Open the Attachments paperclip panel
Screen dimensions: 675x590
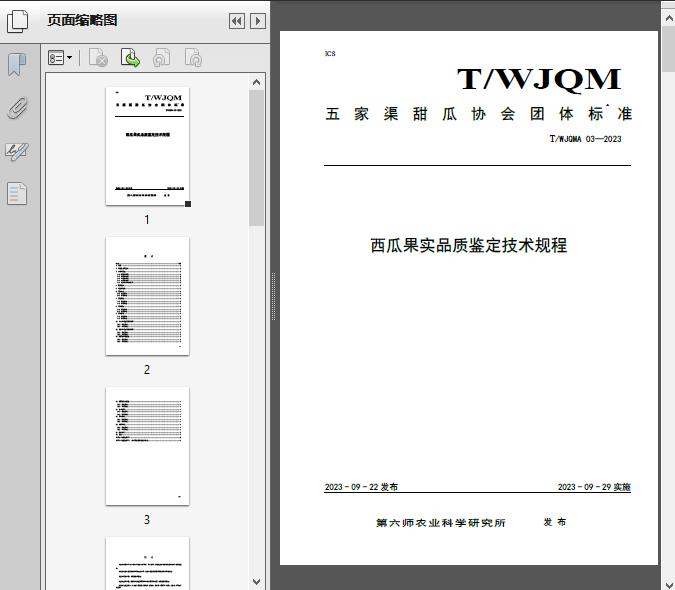[x=17, y=108]
